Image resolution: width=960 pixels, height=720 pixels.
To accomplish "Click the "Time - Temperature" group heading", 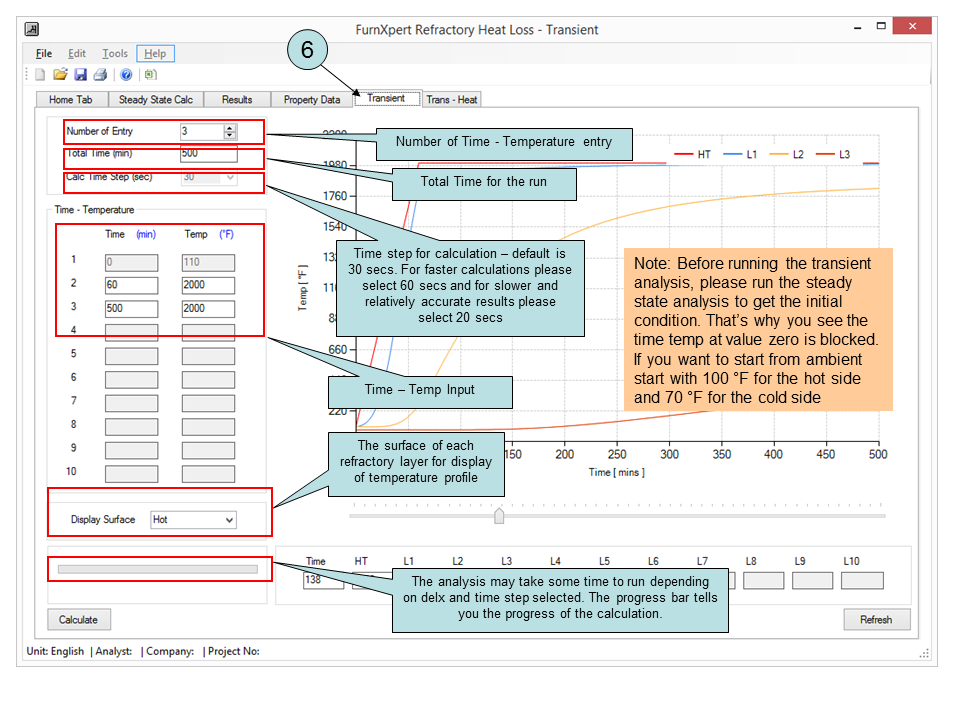I will click(x=94, y=210).
